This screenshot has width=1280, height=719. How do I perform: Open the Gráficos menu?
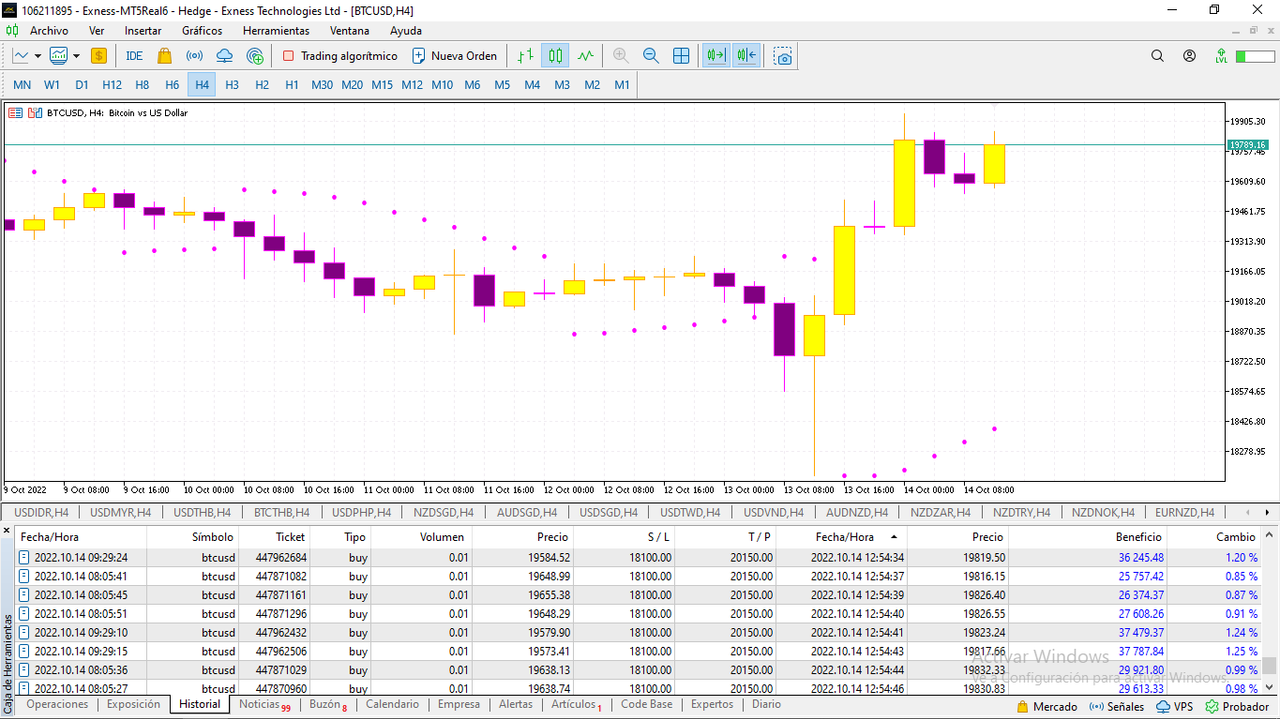pyautogui.click(x=202, y=31)
